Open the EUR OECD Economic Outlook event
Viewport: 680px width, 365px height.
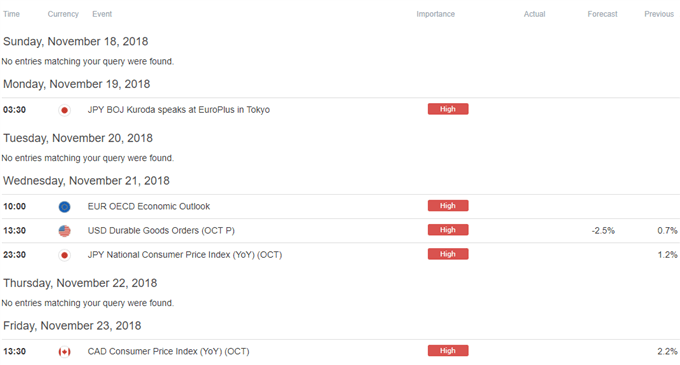[149, 206]
